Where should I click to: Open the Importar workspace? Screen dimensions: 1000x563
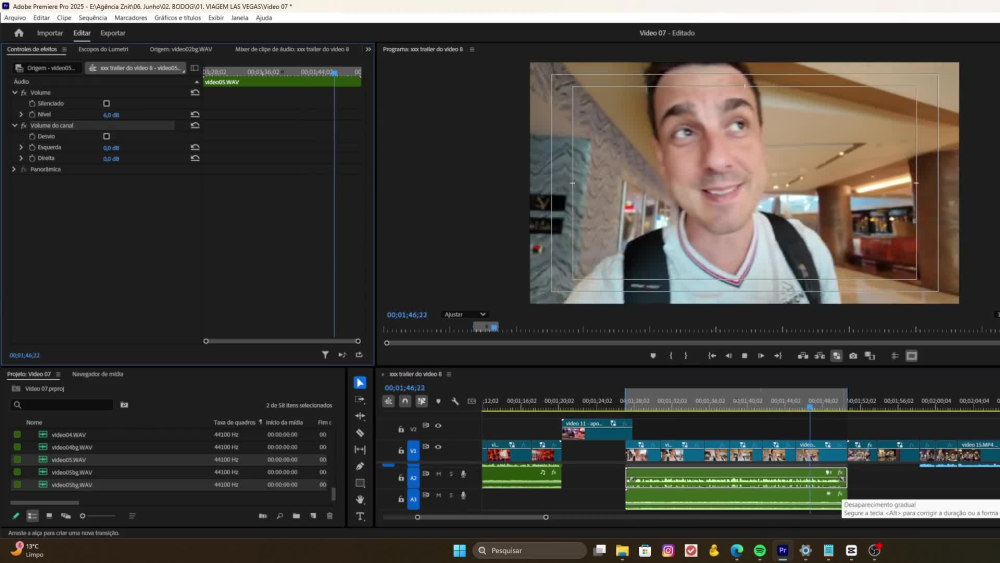point(50,33)
